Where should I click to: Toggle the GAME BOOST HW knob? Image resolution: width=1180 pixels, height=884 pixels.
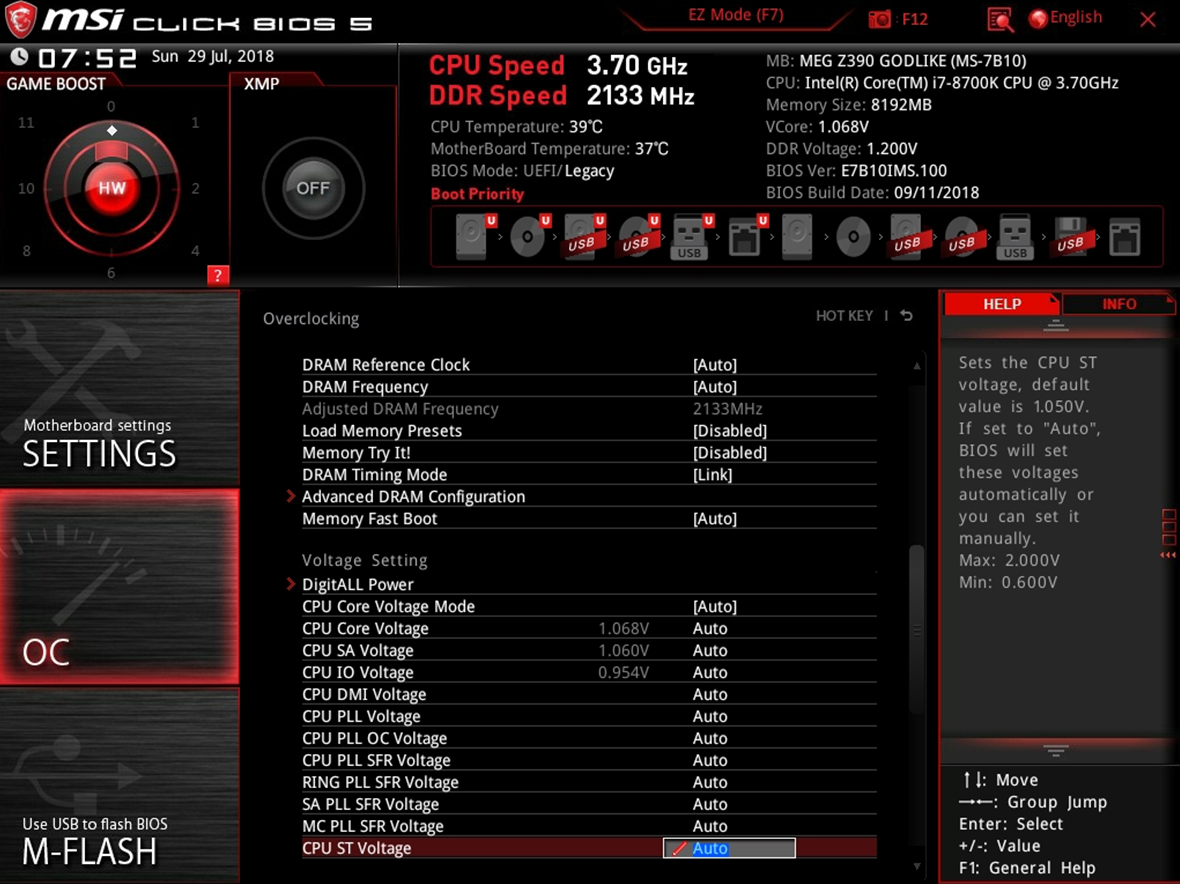pos(111,188)
